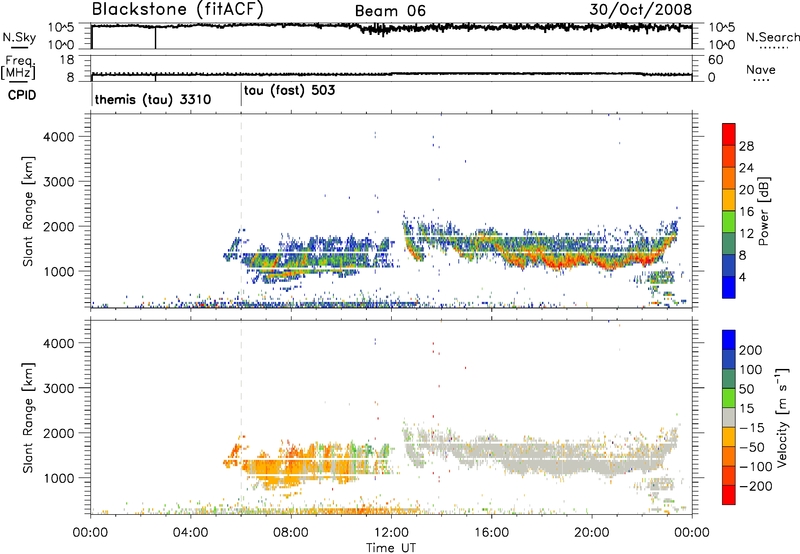Click the red segment of the power colorbar

pyautogui.click(x=729, y=134)
